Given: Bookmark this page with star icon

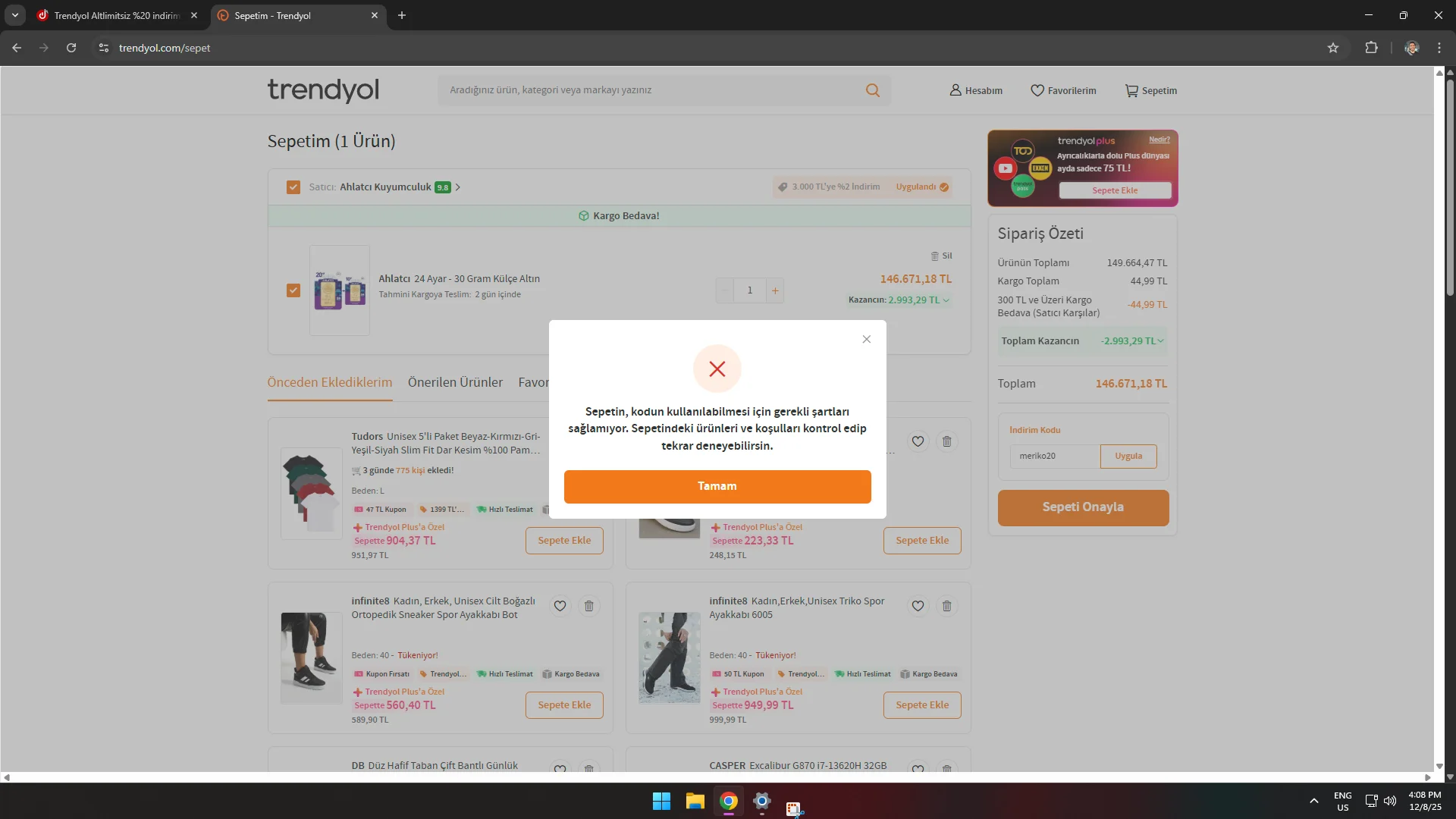Looking at the screenshot, I should click(1332, 48).
